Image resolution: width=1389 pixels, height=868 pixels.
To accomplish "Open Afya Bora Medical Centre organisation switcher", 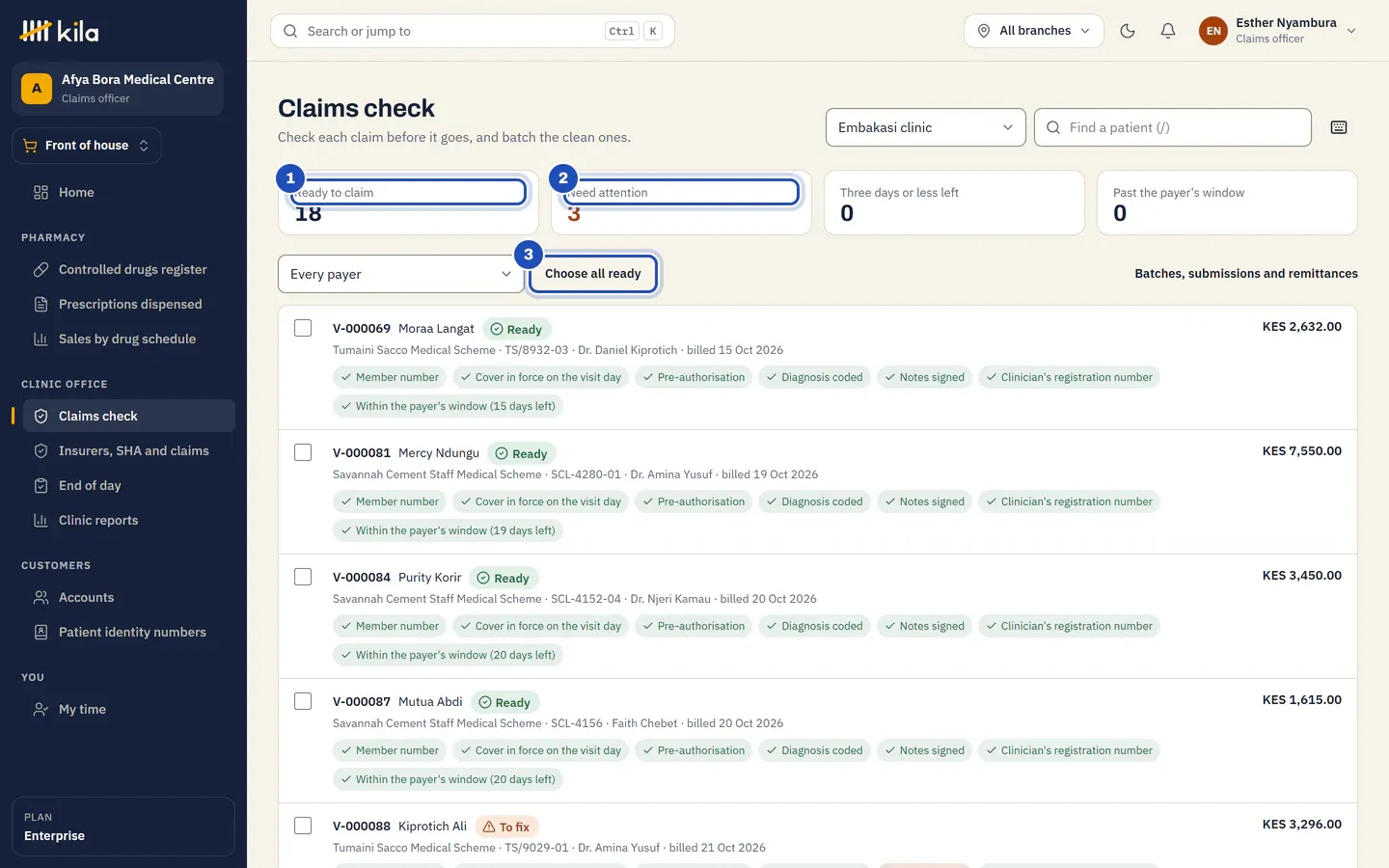I will 118,89.
